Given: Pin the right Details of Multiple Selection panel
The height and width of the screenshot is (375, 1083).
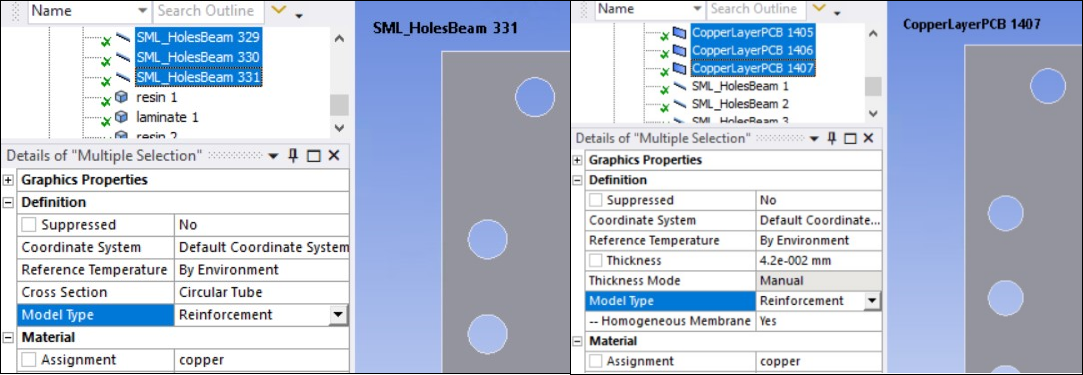Looking at the screenshot, I should coord(832,139).
